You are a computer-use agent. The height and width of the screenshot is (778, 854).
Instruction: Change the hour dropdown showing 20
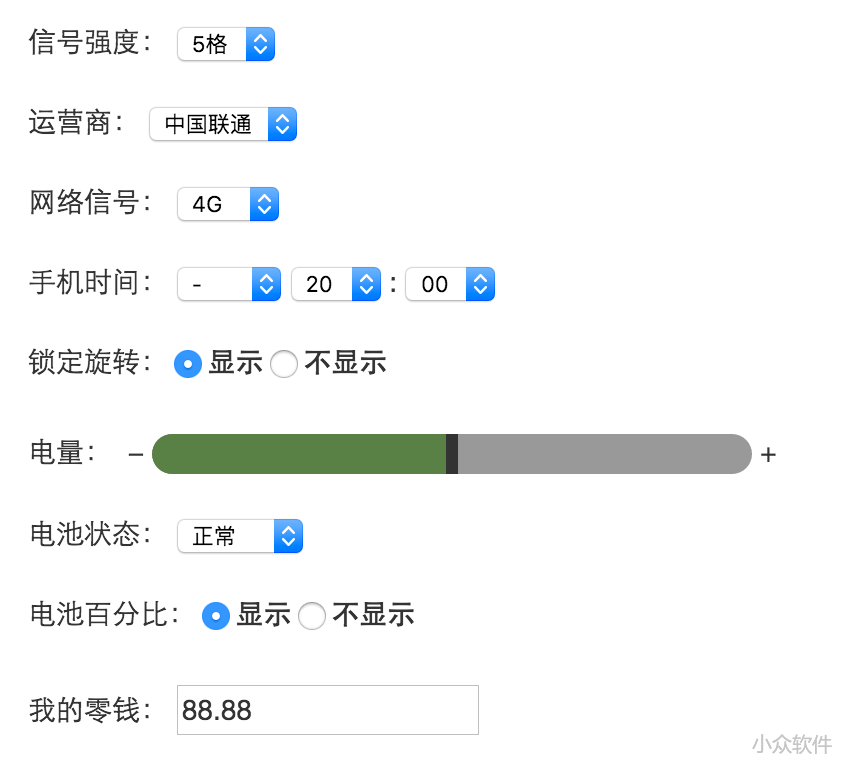tap(336, 284)
